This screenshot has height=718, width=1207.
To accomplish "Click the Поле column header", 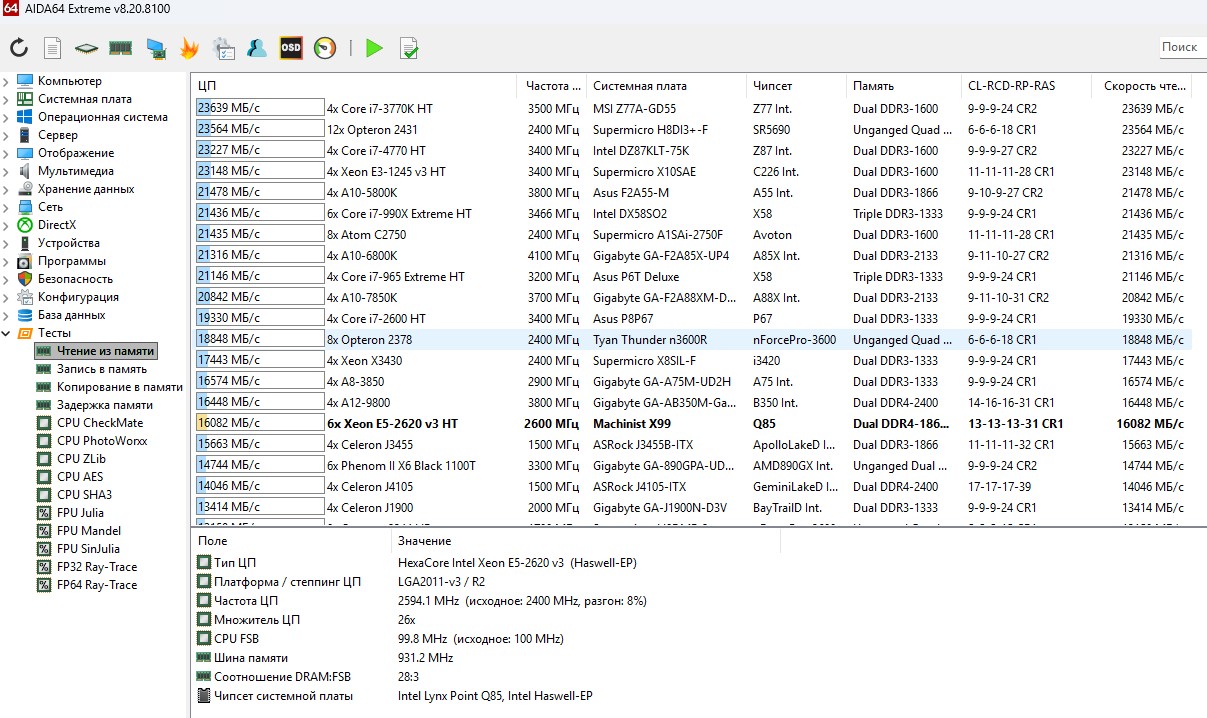I will point(290,540).
